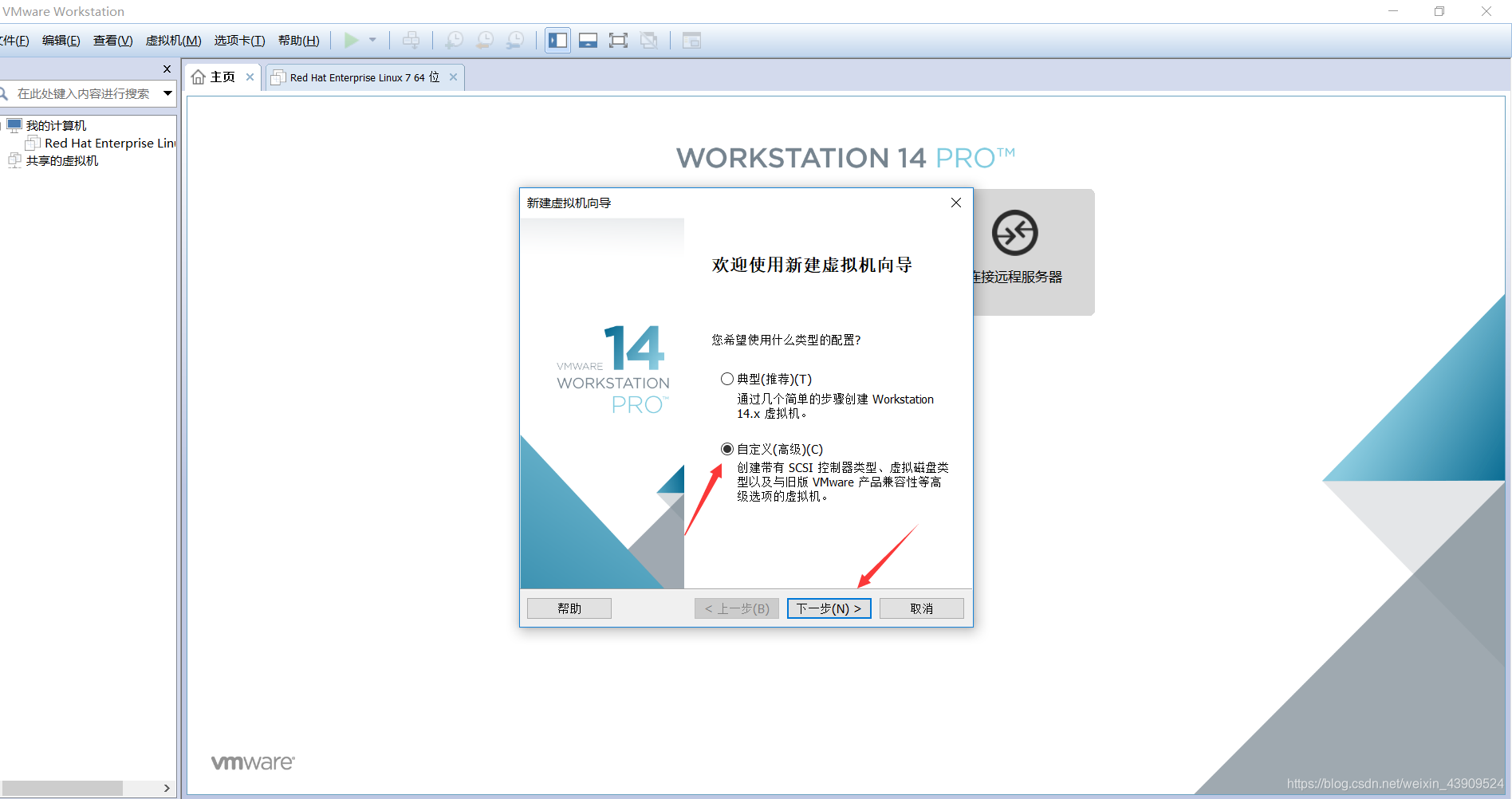Click the 帮助 button in wizard
The width and height of the screenshot is (1512, 799).
[569, 608]
